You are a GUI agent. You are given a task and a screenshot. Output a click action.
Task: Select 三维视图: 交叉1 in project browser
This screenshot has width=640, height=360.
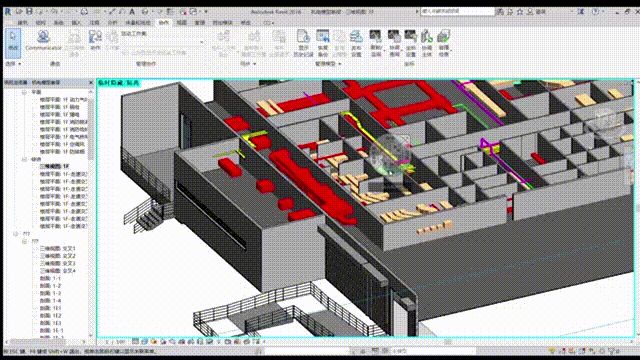58,249
